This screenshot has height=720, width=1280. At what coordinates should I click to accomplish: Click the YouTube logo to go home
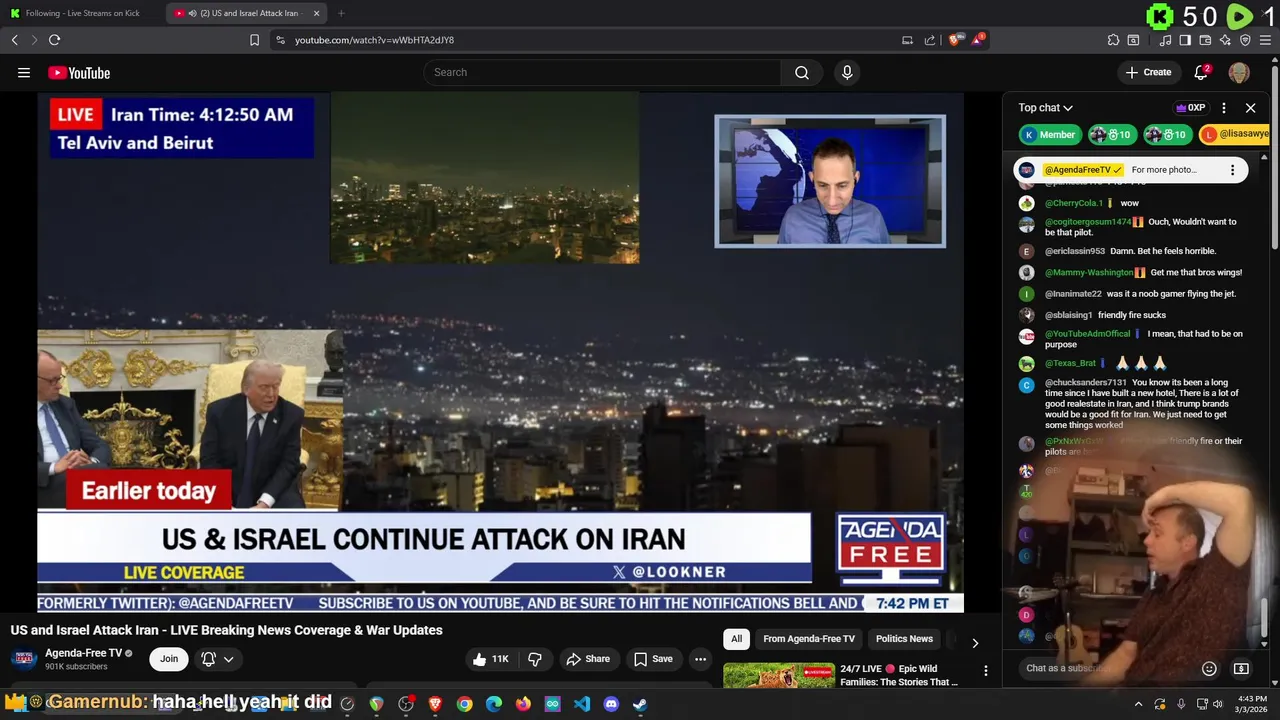[x=79, y=72]
